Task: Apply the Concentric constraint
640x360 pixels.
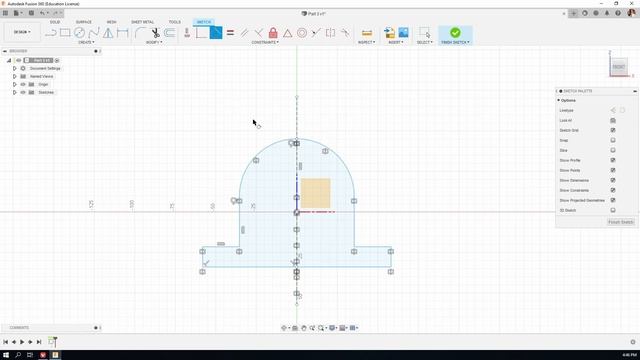Action: coord(302,33)
